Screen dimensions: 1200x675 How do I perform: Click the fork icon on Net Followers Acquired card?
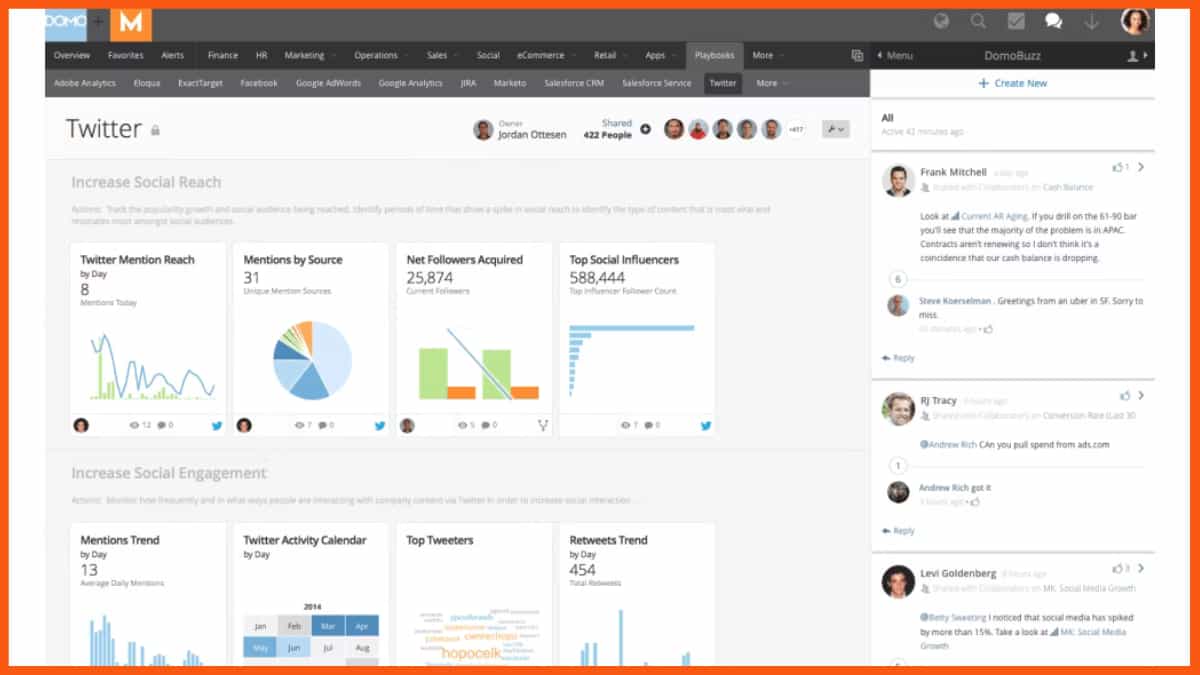point(543,425)
